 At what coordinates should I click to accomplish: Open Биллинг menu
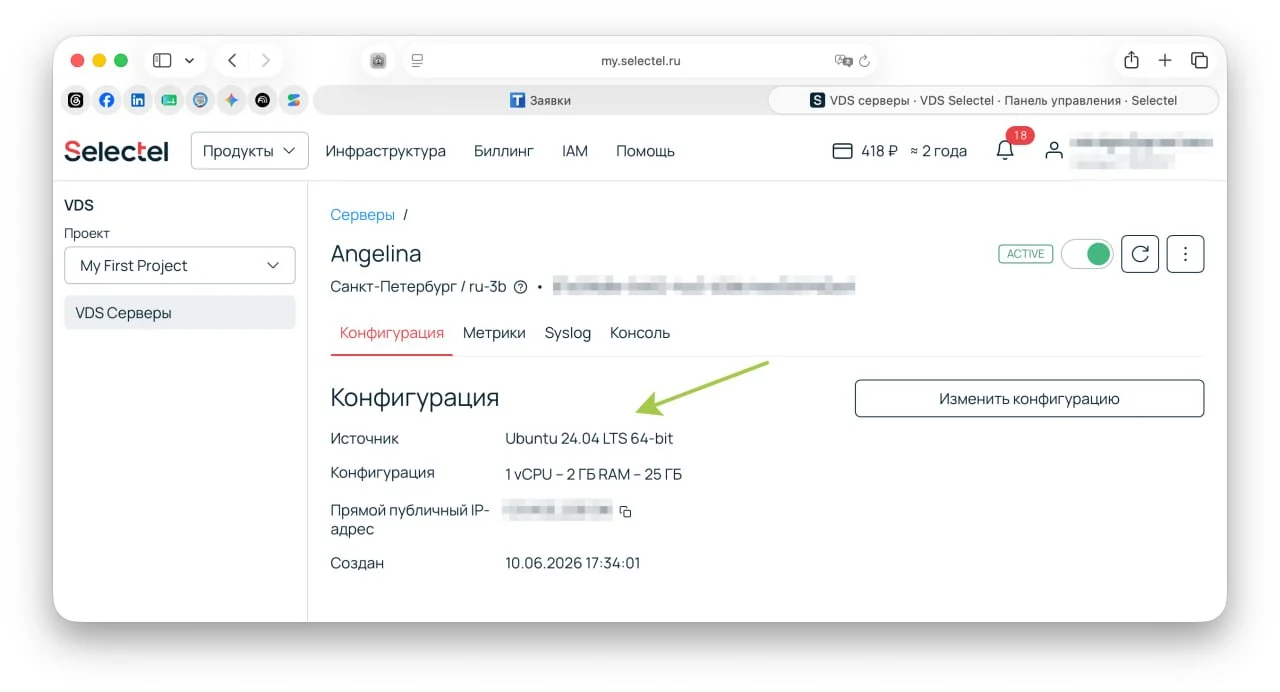pos(504,151)
